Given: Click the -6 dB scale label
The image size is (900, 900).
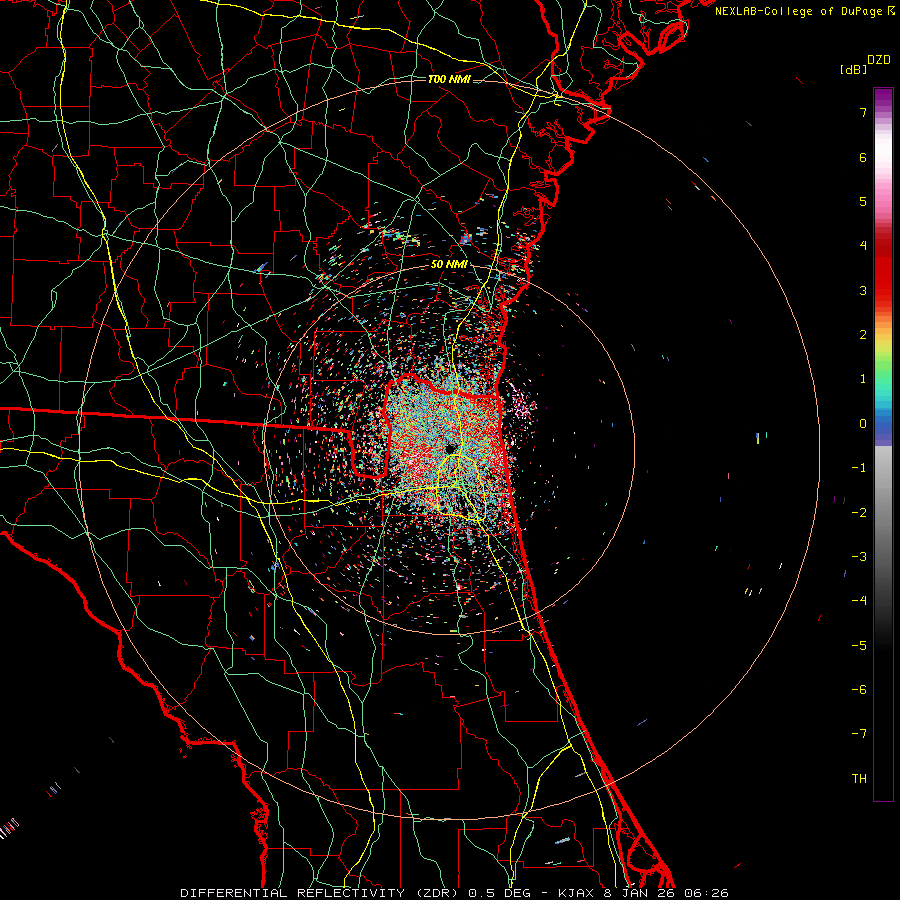Looking at the screenshot, I should point(859,690).
